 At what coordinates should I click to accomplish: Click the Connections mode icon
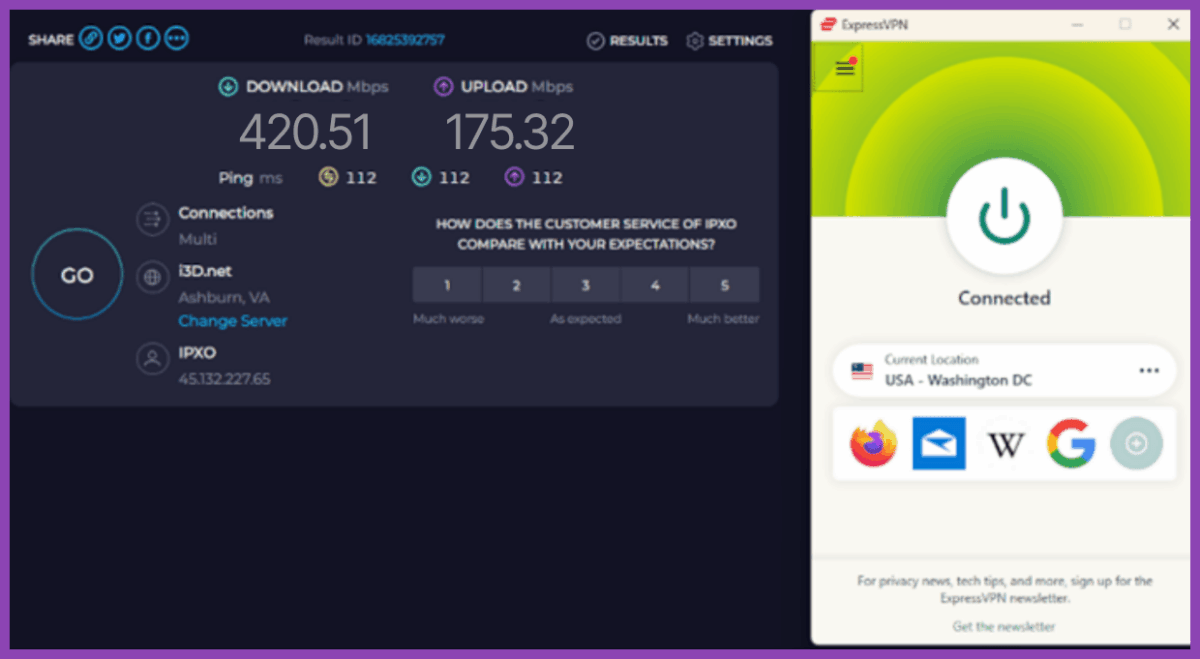pos(152,219)
